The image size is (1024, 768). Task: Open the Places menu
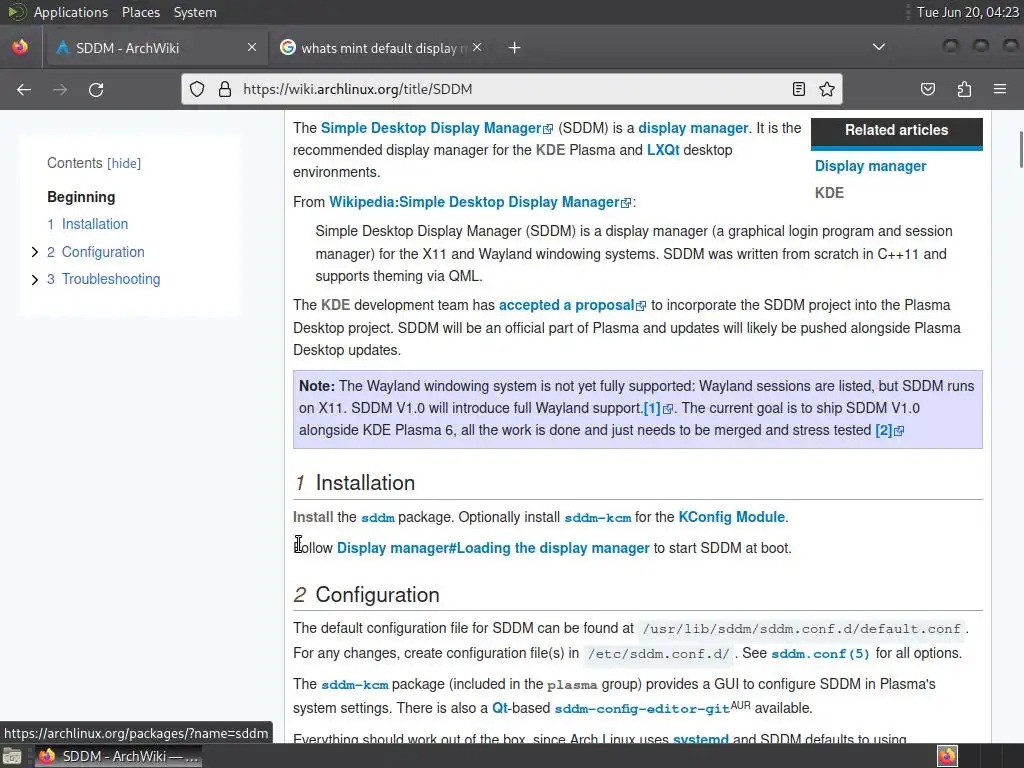pyautogui.click(x=140, y=12)
